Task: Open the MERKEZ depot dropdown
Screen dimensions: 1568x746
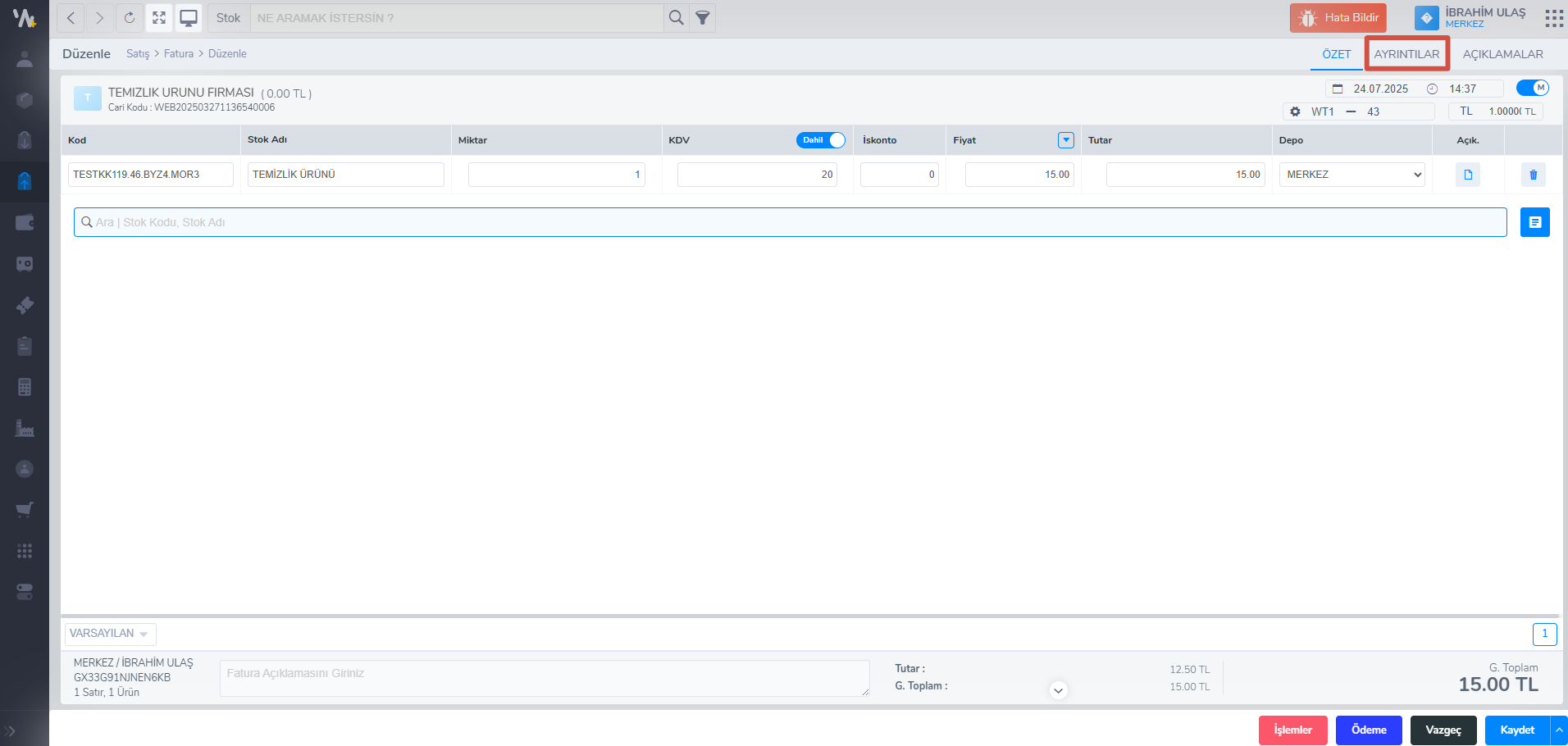Action: pyautogui.click(x=1351, y=175)
